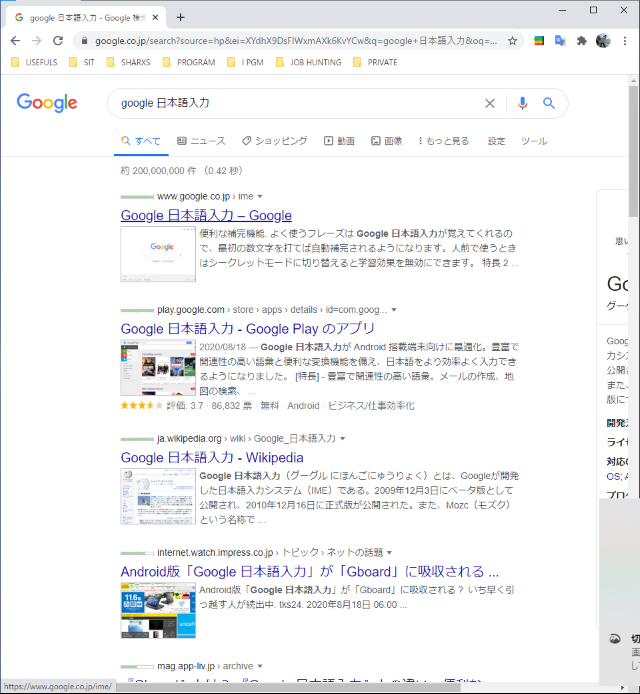Clear the search box with X

click(x=490, y=103)
